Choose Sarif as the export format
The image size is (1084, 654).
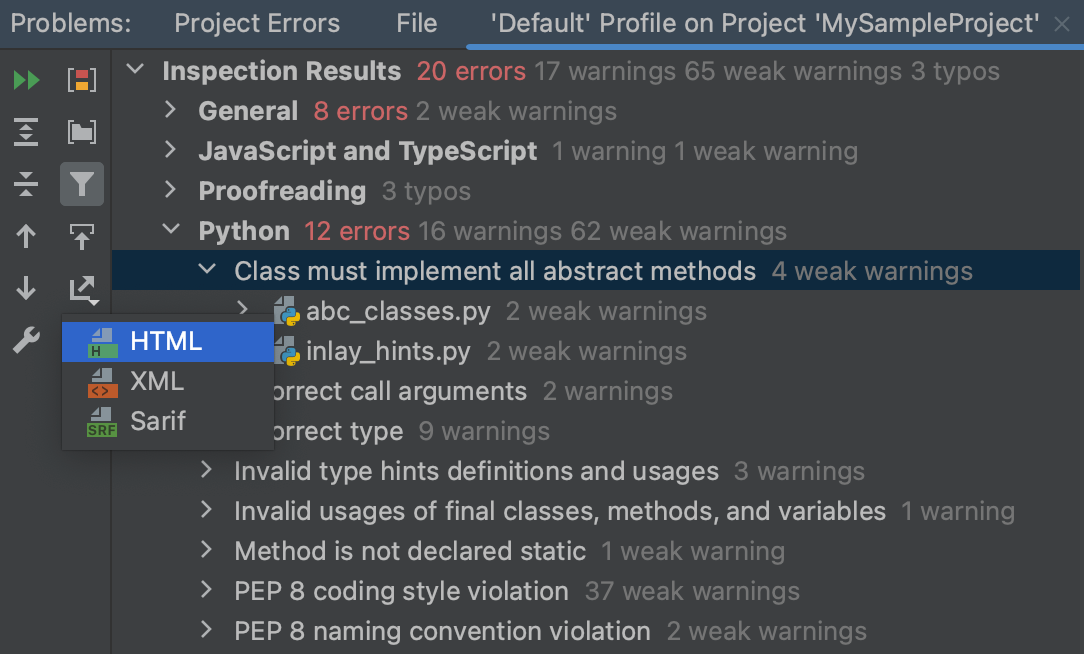(x=158, y=421)
